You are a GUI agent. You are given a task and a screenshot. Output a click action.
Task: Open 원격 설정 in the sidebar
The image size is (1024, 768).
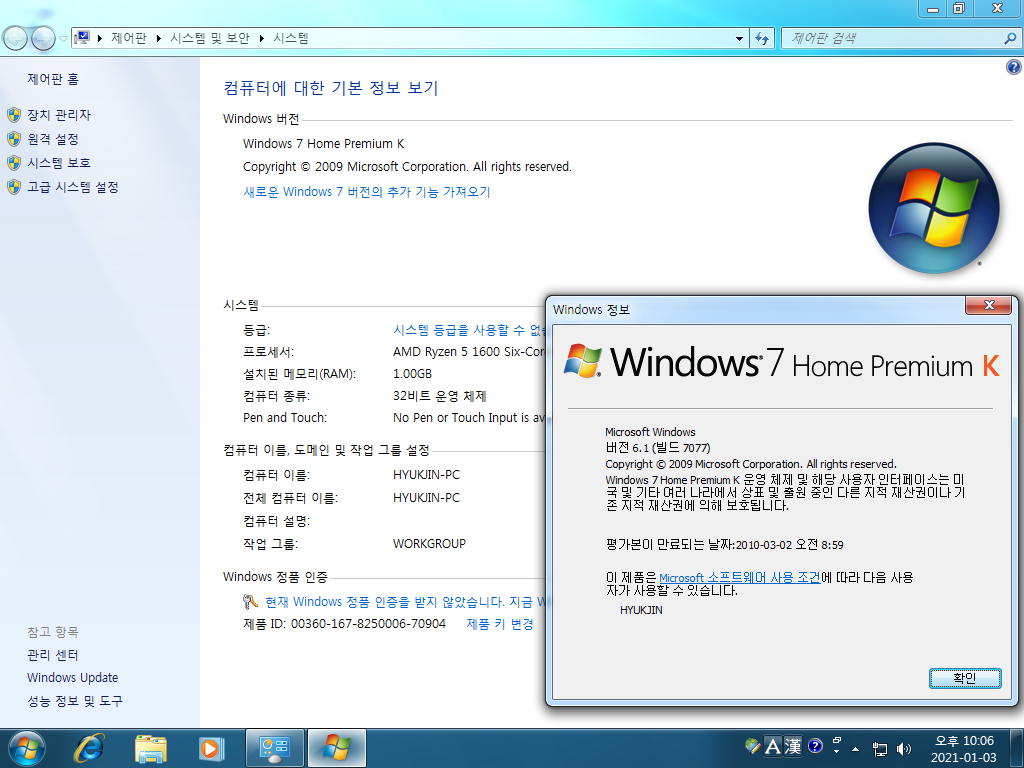(53, 139)
